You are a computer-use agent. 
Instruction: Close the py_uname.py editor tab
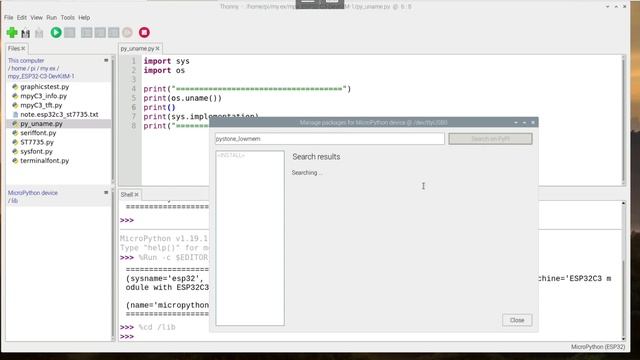coord(158,49)
